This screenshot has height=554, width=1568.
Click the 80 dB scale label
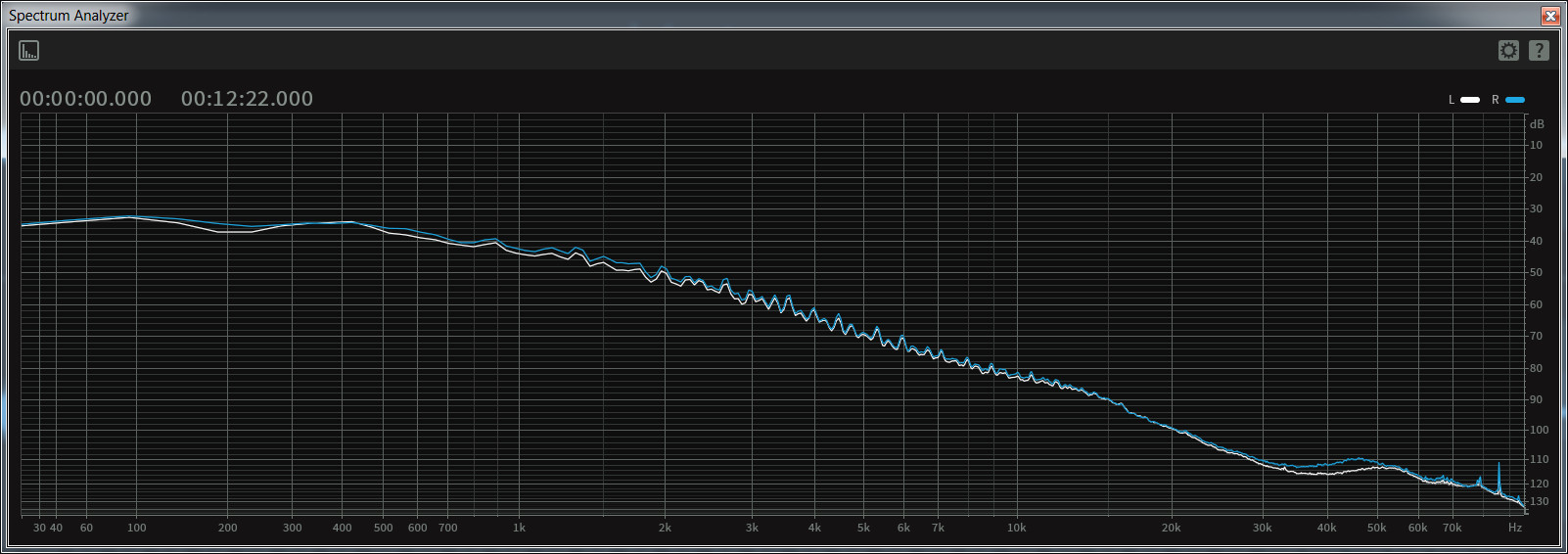(1537, 369)
